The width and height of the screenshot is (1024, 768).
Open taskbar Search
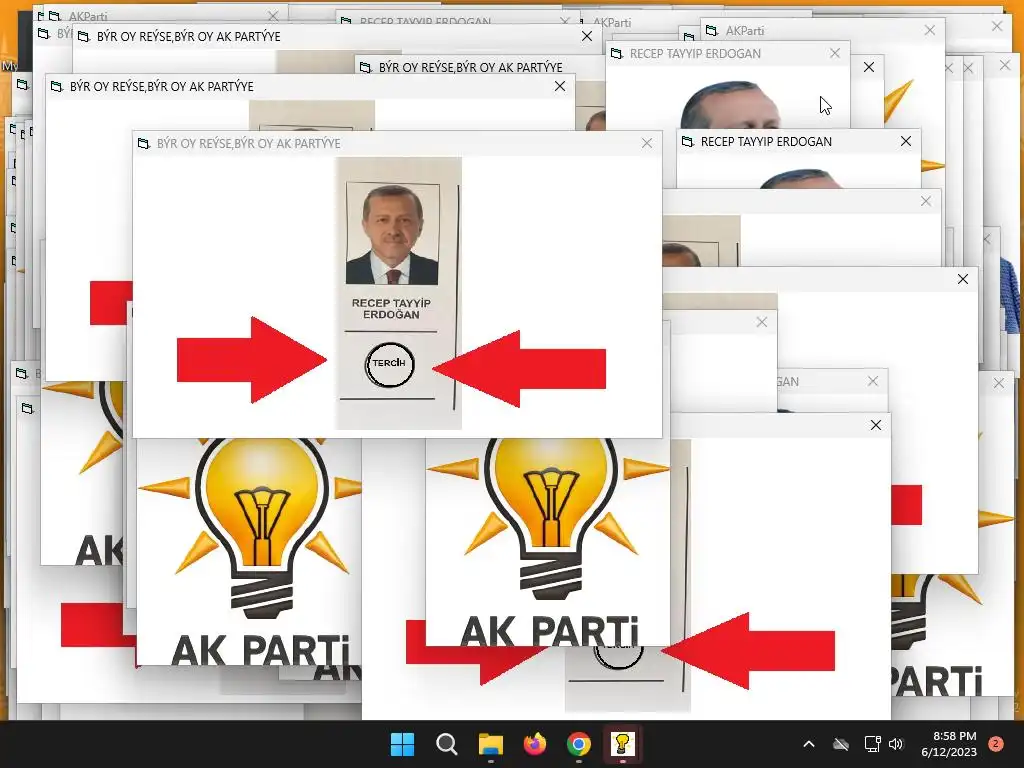[447, 744]
